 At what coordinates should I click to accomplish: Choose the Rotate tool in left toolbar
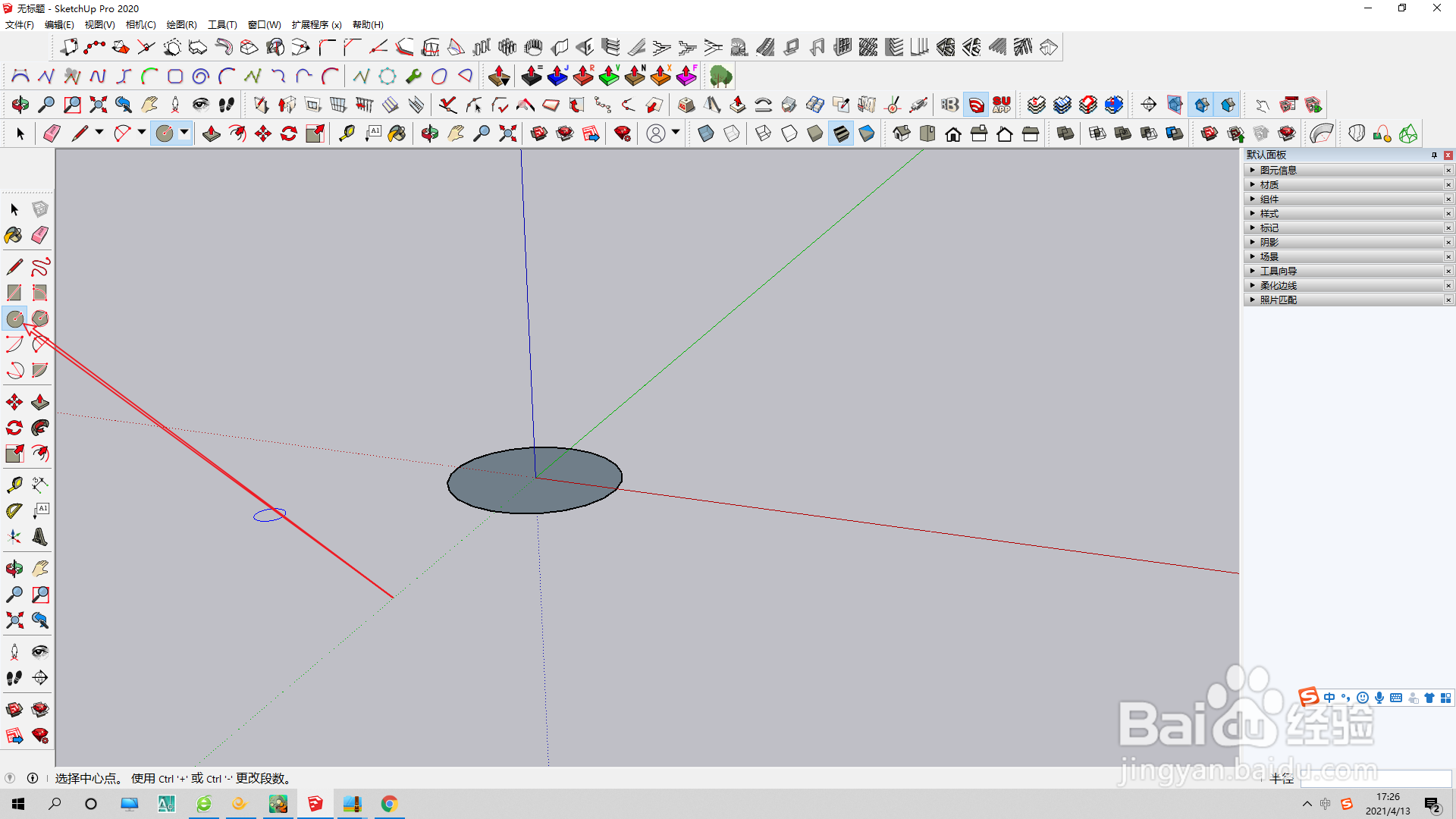point(14,428)
